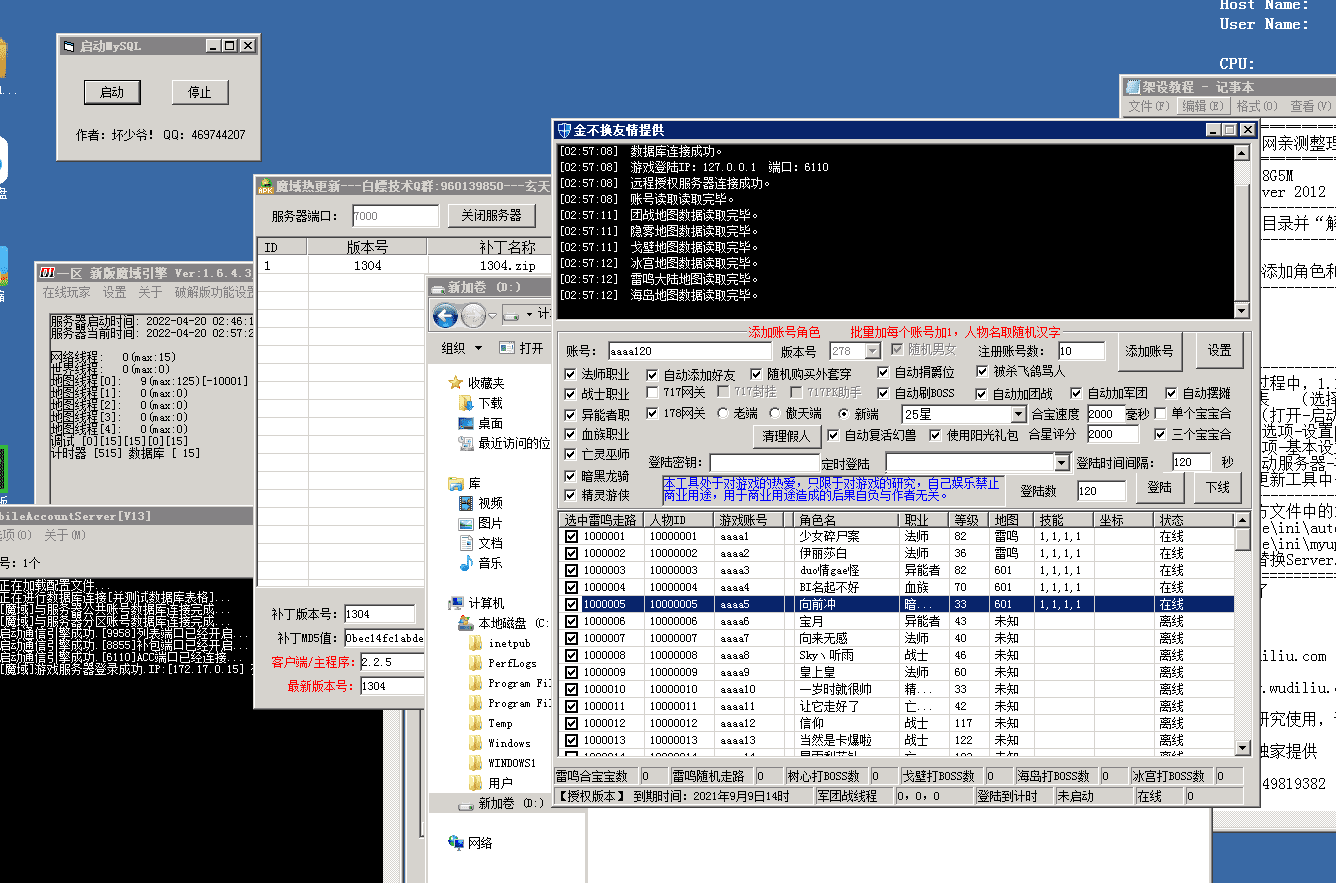This screenshot has width=1336, height=883.
Task: Click the Explorer back arrow button
Action: click(x=446, y=316)
